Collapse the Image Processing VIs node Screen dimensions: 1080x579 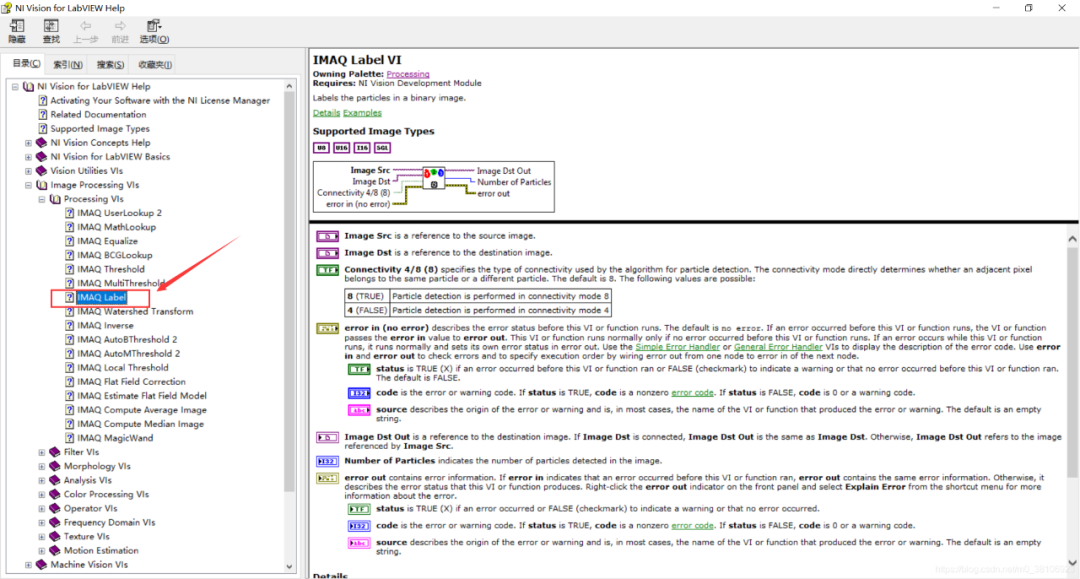[28, 185]
